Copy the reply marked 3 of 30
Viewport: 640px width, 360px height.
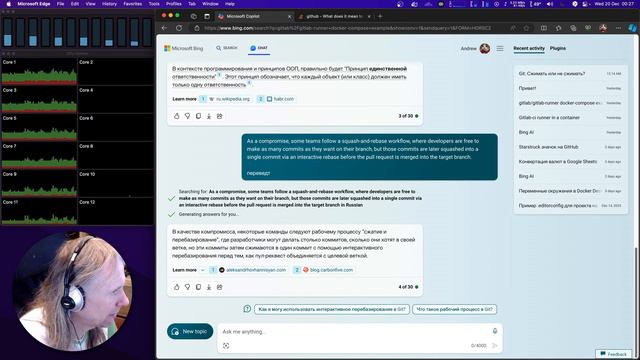click(x=198, y=116)
